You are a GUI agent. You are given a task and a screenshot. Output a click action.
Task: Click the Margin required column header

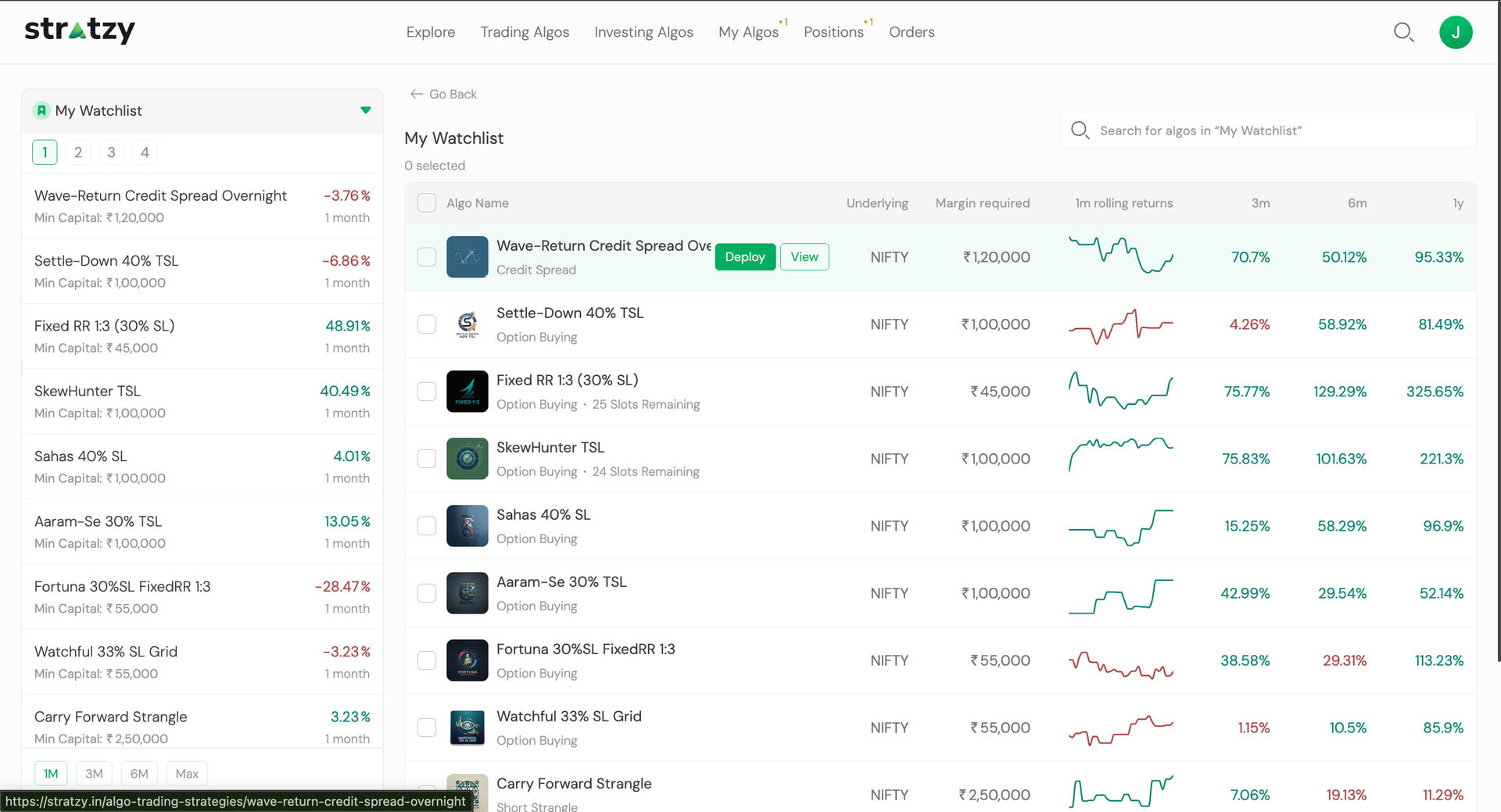point(983,203)
